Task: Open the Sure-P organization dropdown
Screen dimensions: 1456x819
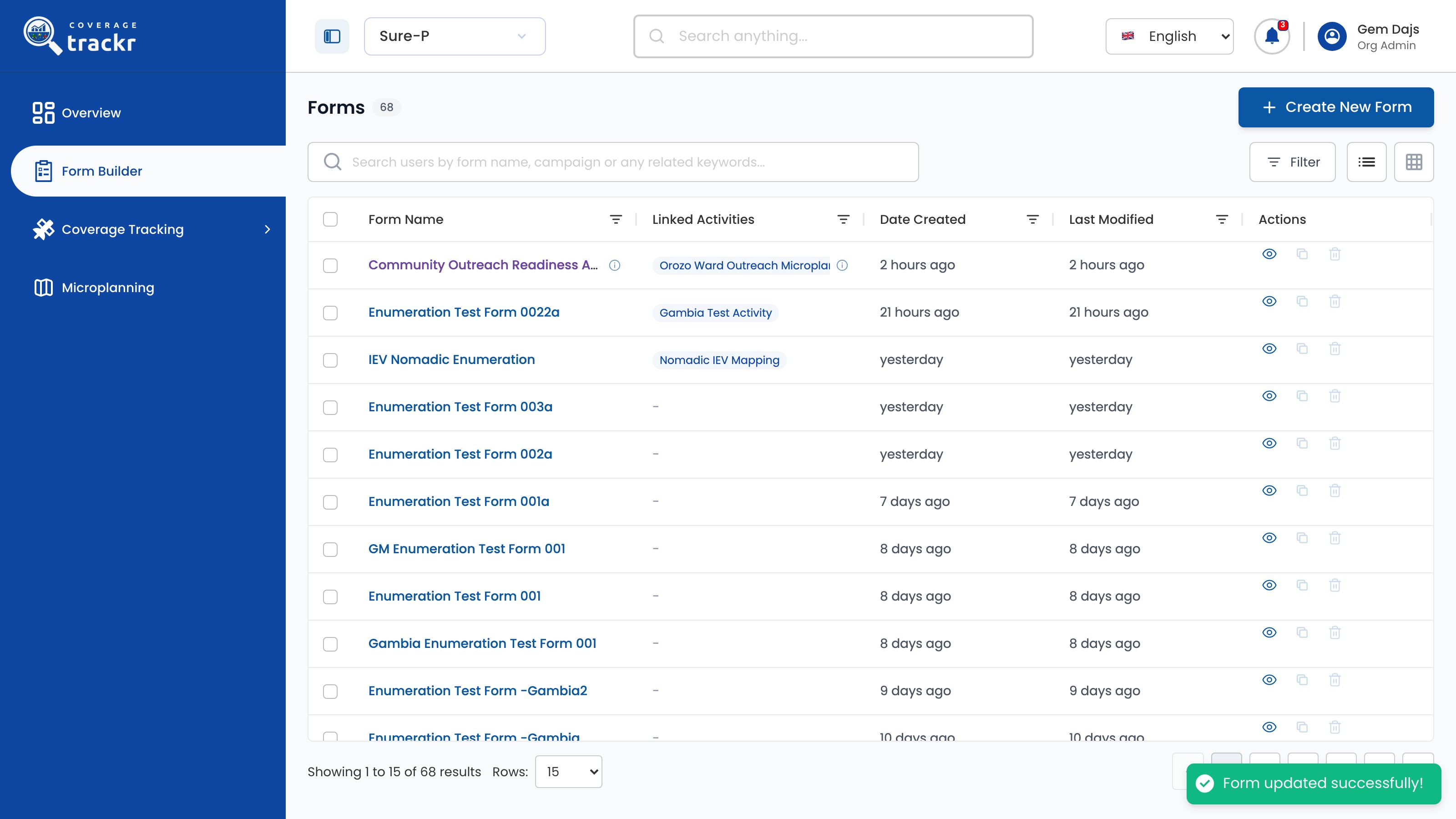Action: (x=455, y=36)
